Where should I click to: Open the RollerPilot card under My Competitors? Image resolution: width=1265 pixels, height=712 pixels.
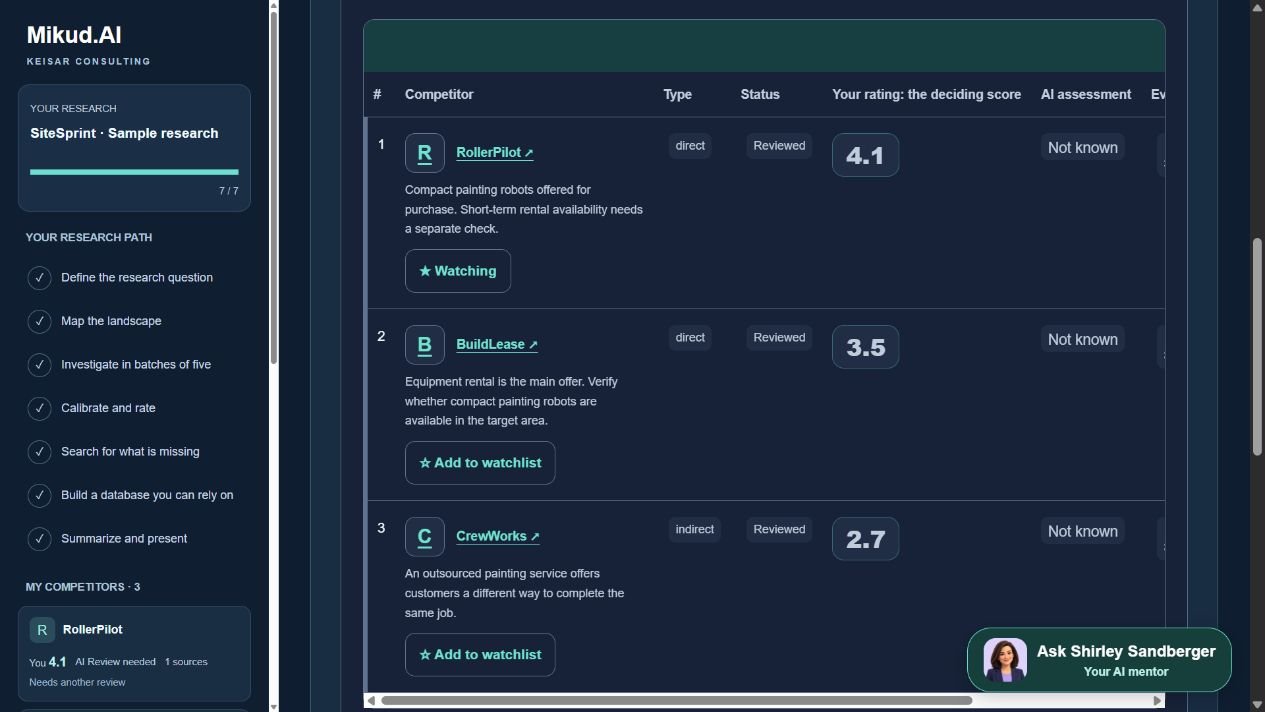[x=134, y=654]
